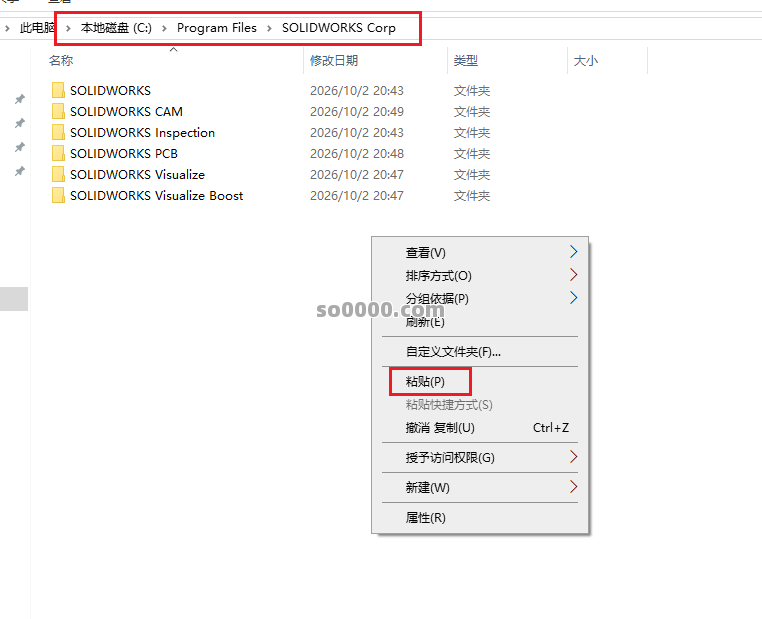762x619 pixels.
Task: Click the SOLIDWORKS CAM folder name
Action: pyautogui.click(x=126, y=111)
